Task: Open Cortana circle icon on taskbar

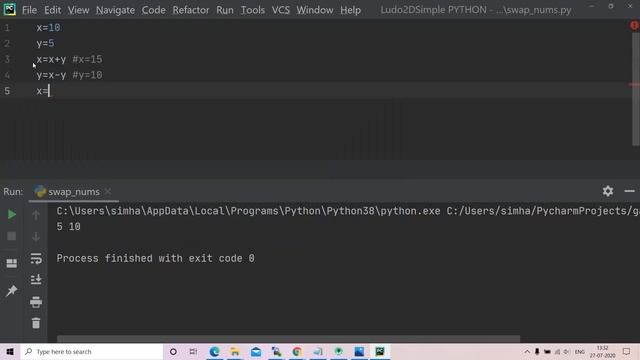Action: click(173, 351)
